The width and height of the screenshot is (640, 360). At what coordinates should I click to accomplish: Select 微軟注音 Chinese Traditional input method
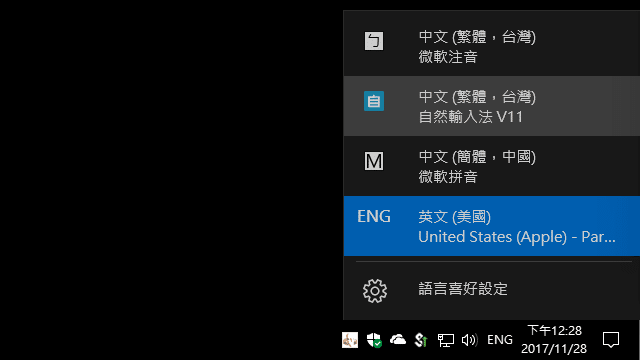point(491,46)
